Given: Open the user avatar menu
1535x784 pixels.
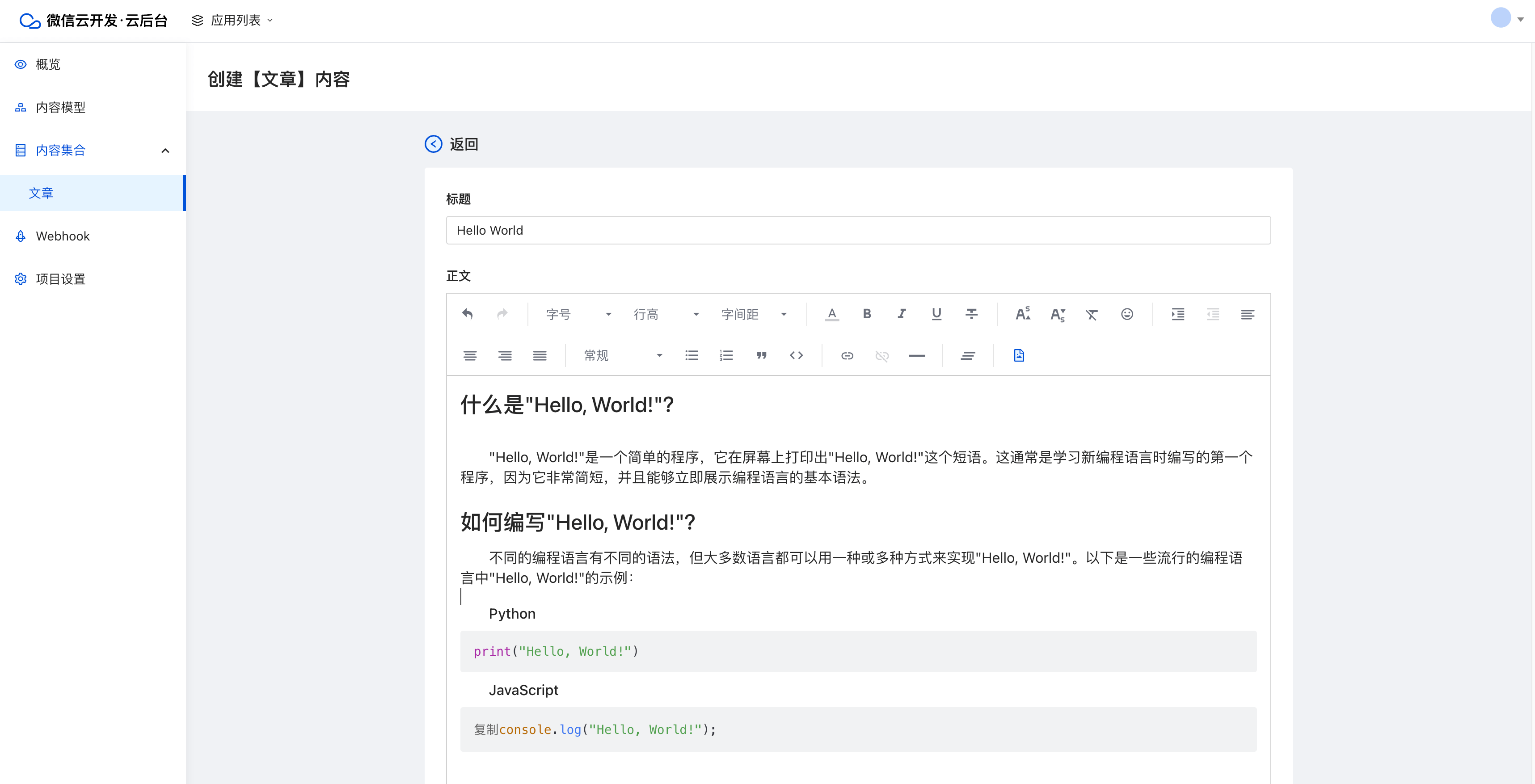Looking at the screenshot, I should click(1508, 18).
